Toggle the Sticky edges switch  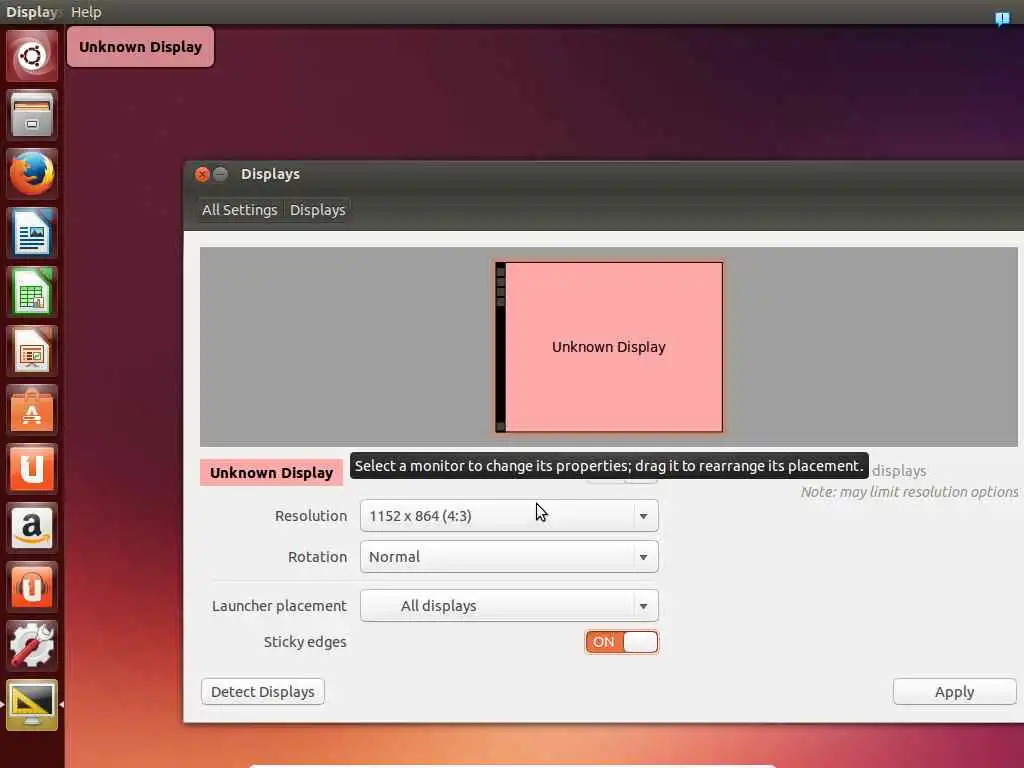pos(622,642)
